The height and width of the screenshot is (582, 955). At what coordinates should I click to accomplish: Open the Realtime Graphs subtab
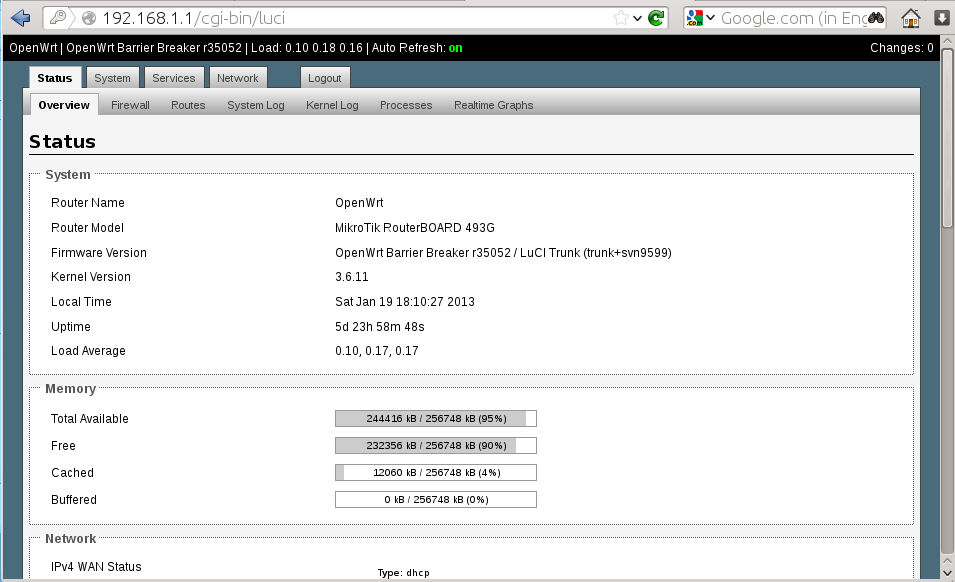click(x=493, y=105)
